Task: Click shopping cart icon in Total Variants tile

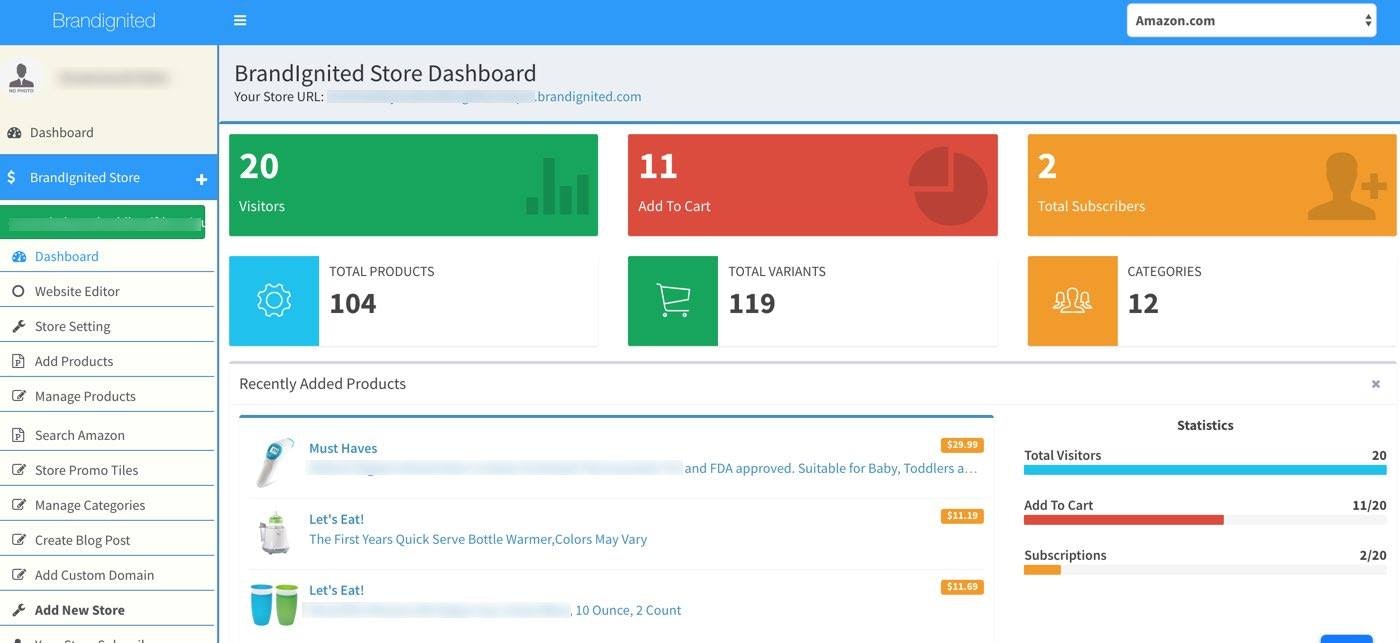Action: [673, 301]
